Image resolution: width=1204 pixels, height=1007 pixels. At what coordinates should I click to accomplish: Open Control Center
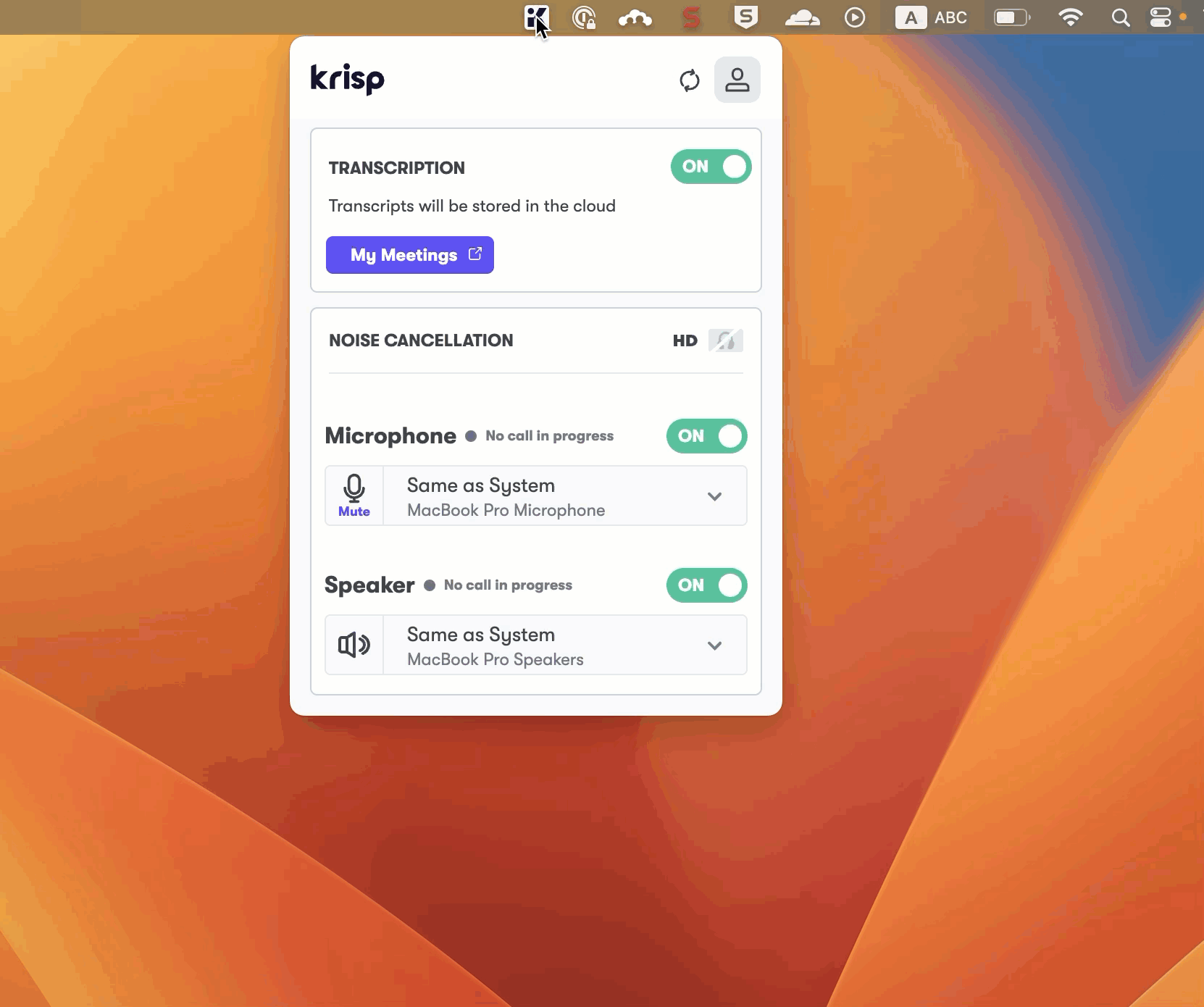[1161, 17]
